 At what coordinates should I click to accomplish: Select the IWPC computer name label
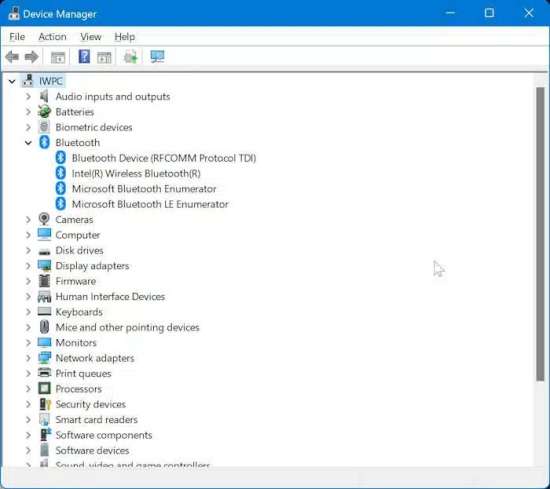51,81
